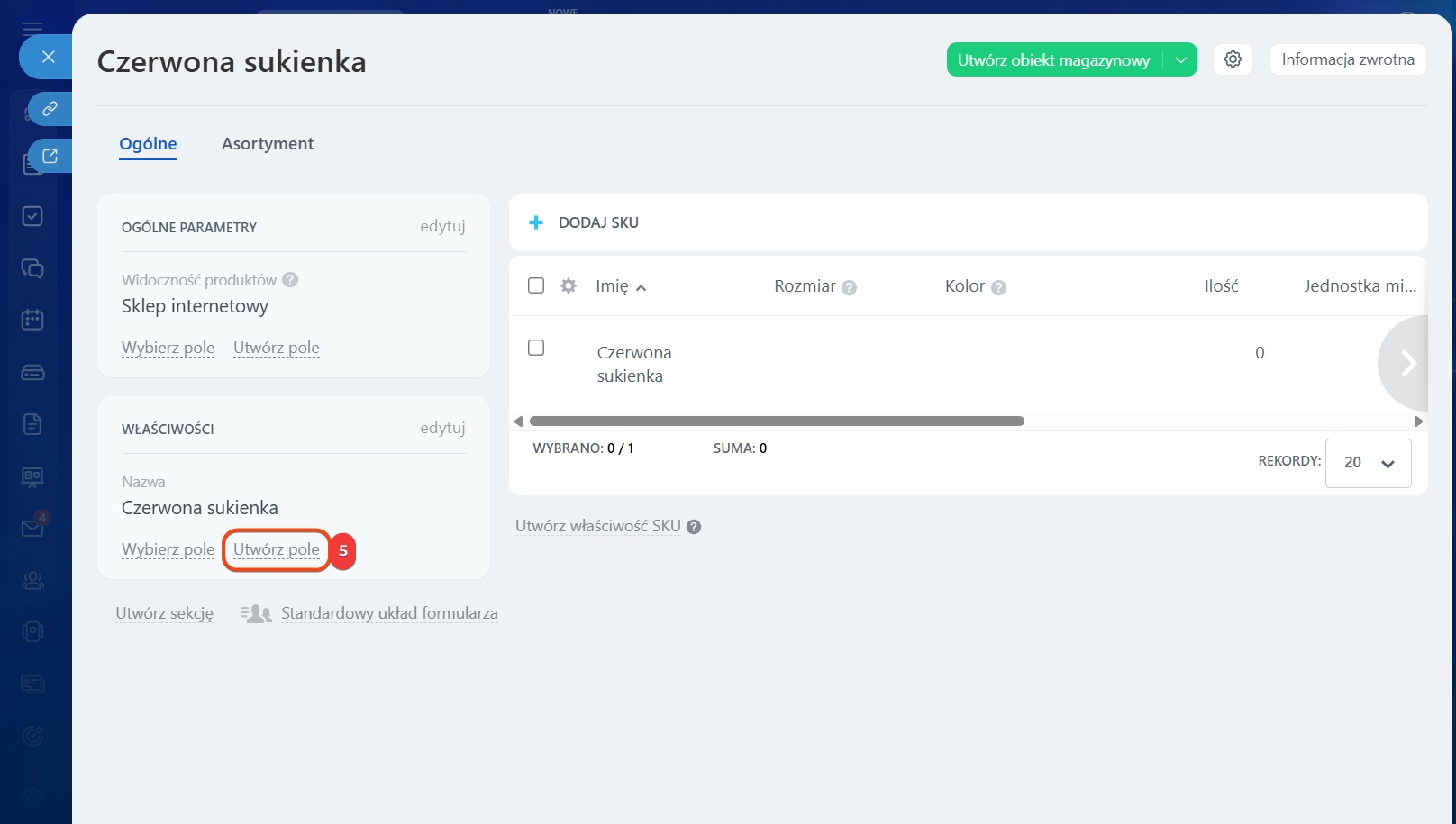Switch to the Asortyment tab

tap(268, 144)
